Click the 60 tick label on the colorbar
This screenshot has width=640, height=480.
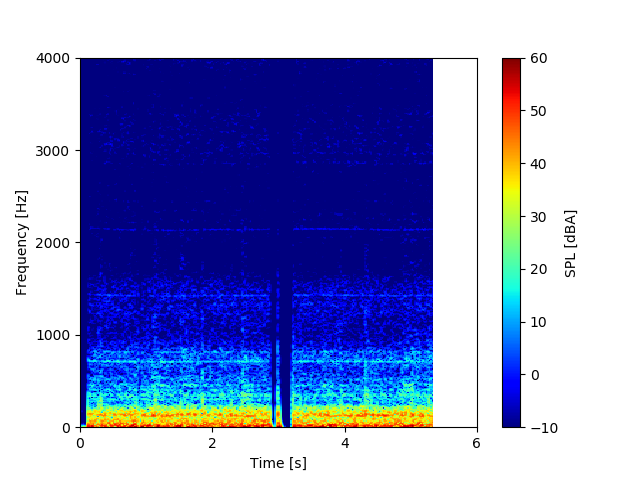click(x=539, y=59)
